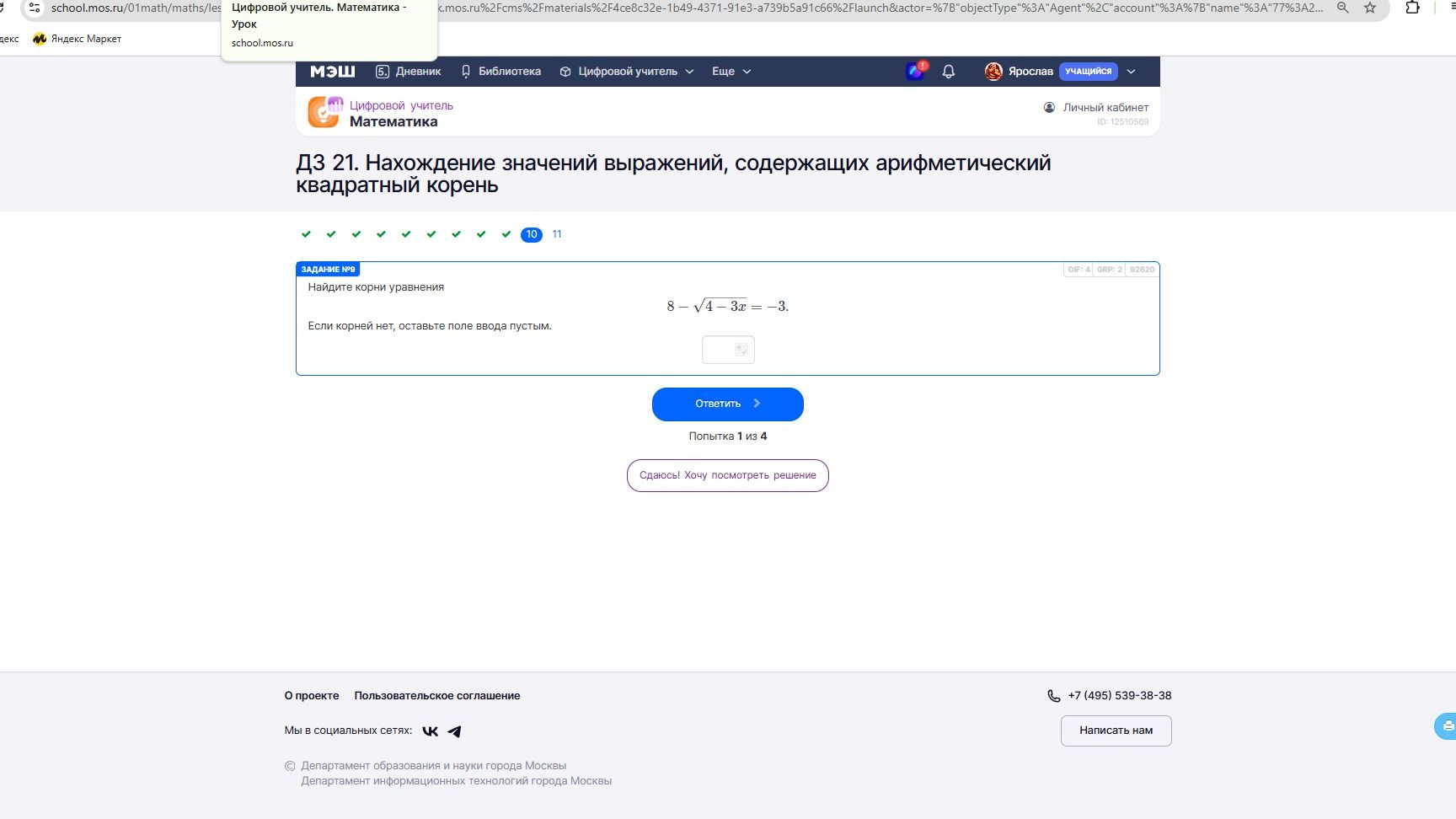
Task: Click Сдаюсь! Хочу посмотреть решение
Action: [728, 475]
